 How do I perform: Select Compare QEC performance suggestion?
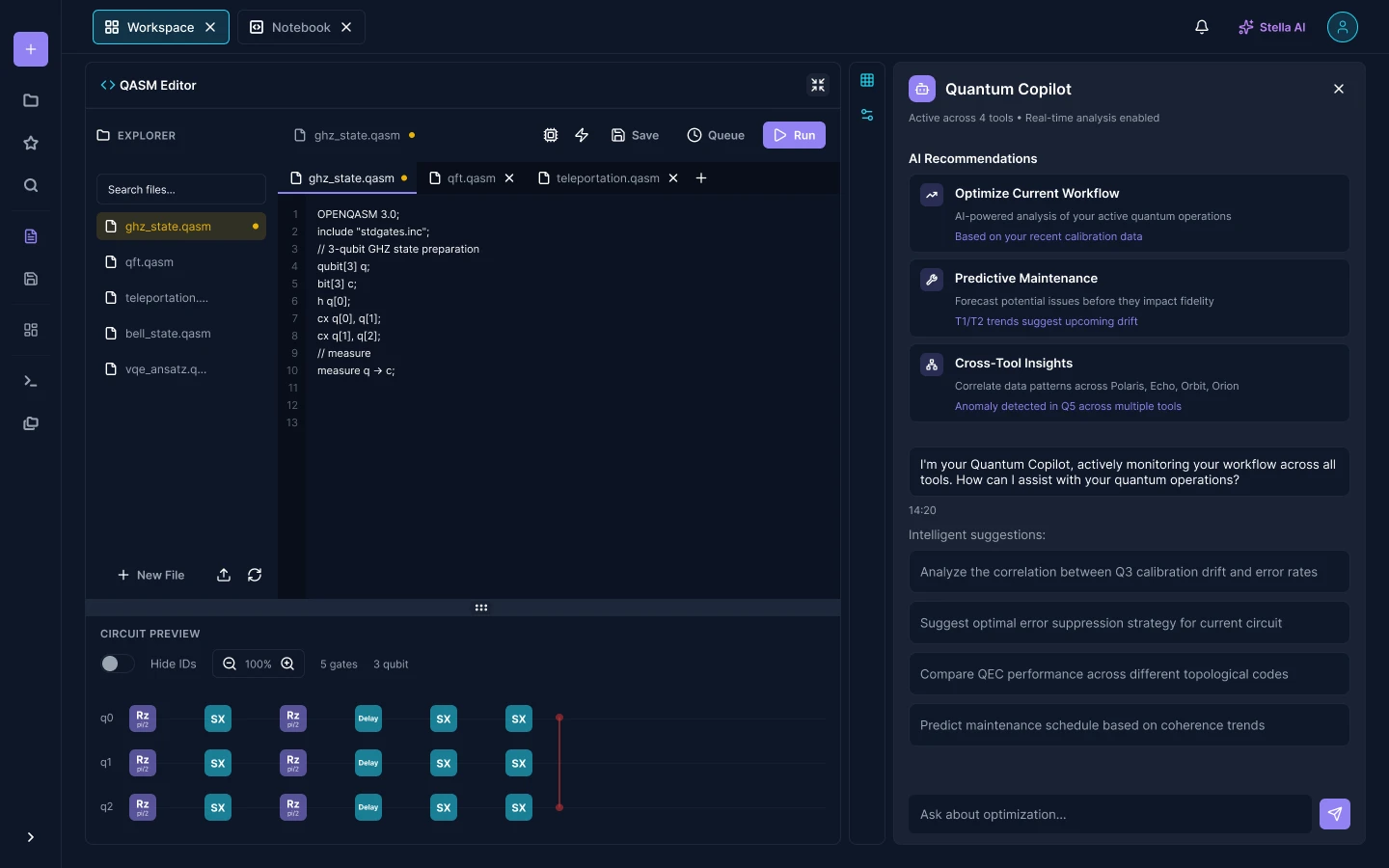click(x=1129, y=674)
